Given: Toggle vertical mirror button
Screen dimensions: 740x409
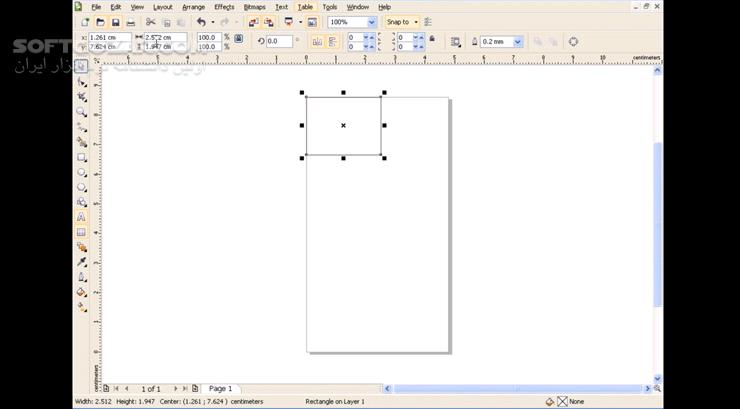Looking at the screenshot, I should pos(332,42).
